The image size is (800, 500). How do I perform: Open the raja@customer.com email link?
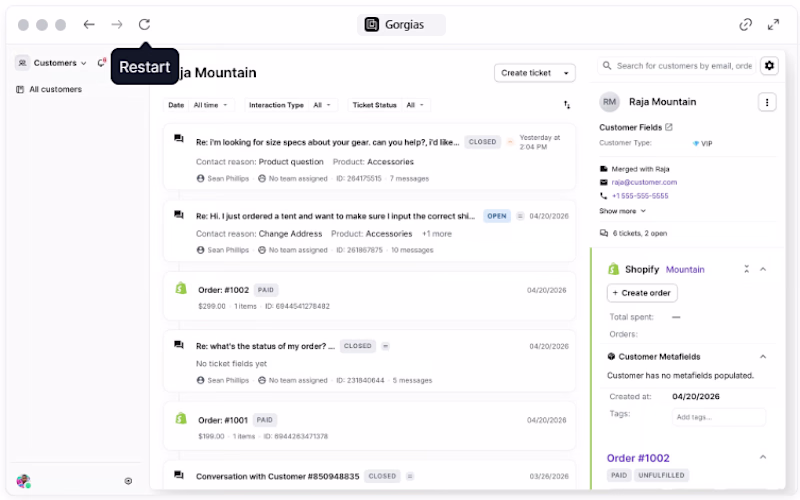tap(644, 182)
